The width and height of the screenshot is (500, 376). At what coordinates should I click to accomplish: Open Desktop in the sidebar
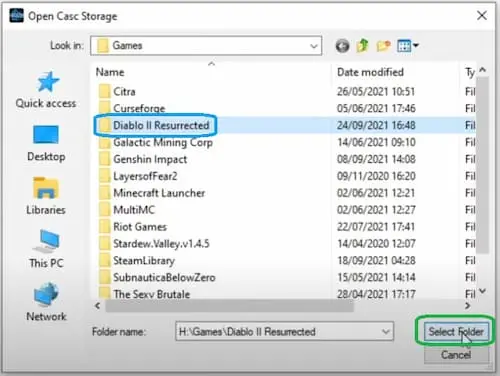[46, 143]
